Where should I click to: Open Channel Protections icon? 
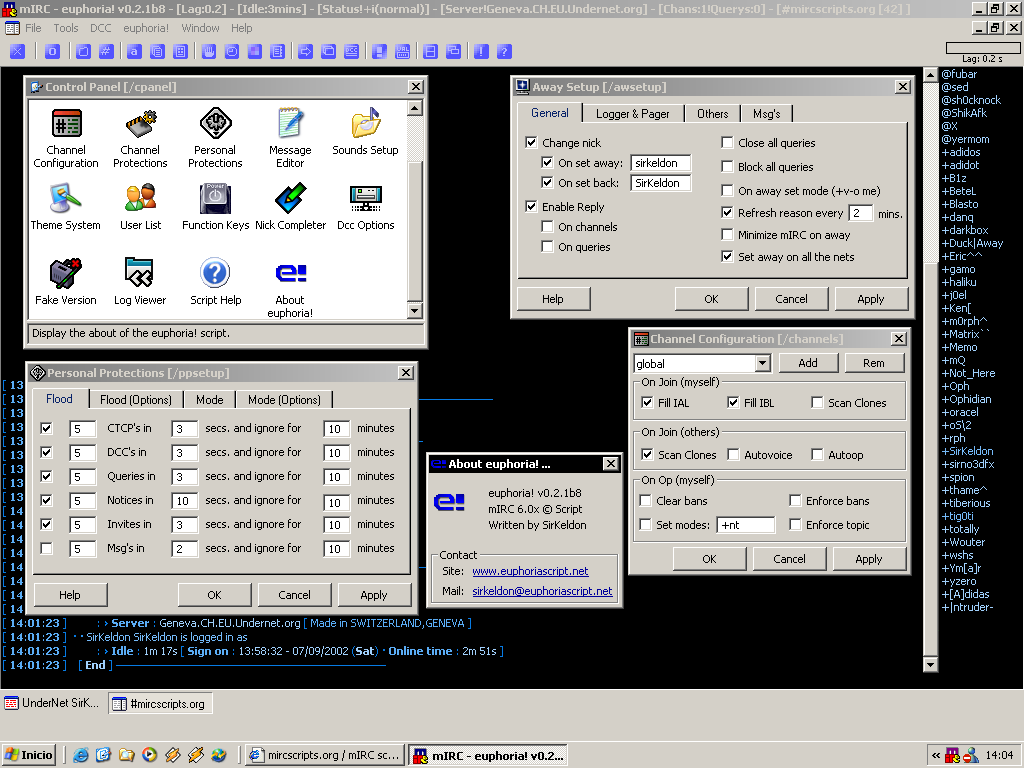pos(140,138)
